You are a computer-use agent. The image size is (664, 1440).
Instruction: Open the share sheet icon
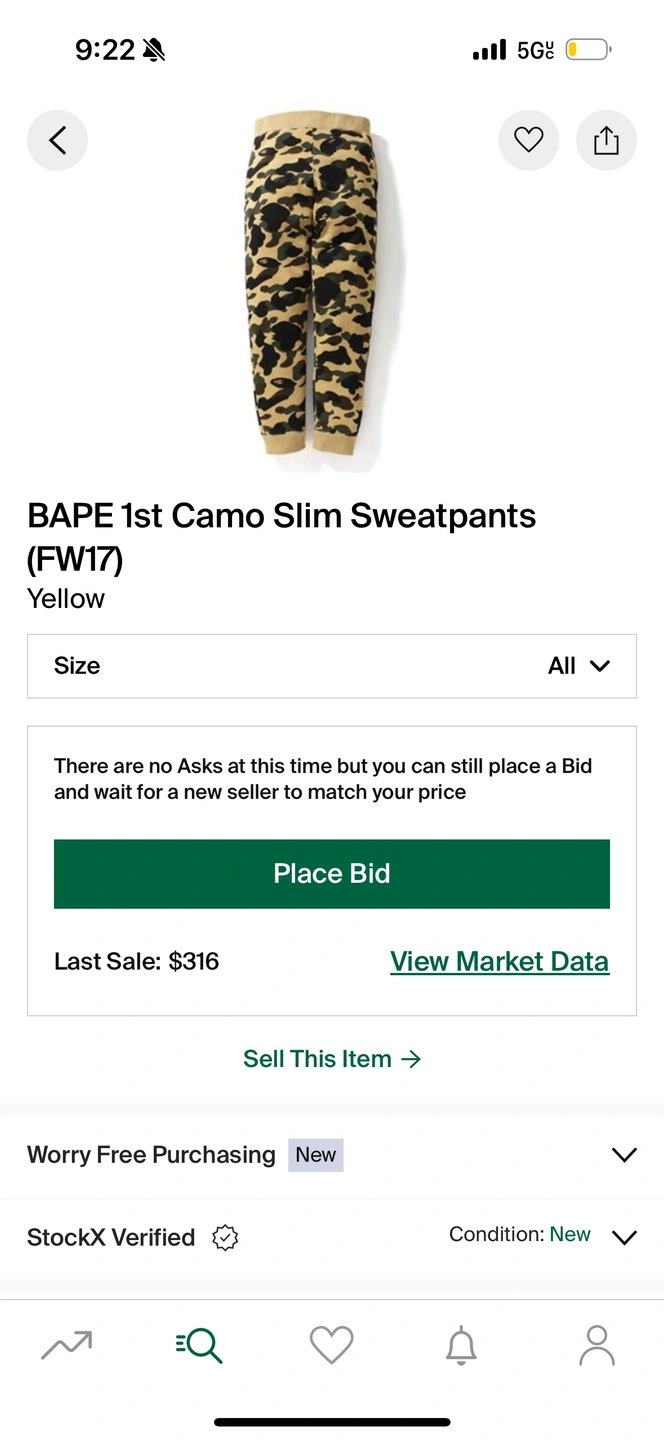tap(606, 141)
